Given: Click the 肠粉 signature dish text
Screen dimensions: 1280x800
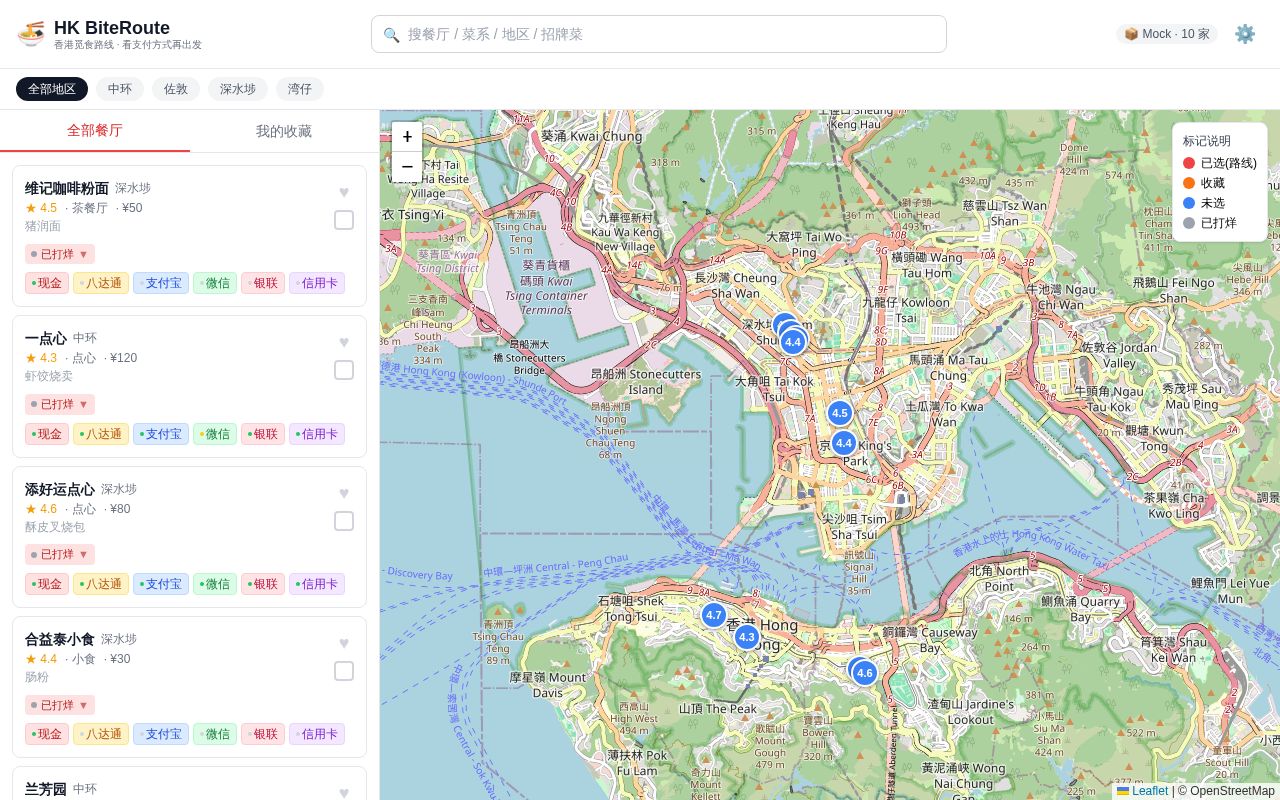Looking at the screenshot, I should [x=37, y=677].
